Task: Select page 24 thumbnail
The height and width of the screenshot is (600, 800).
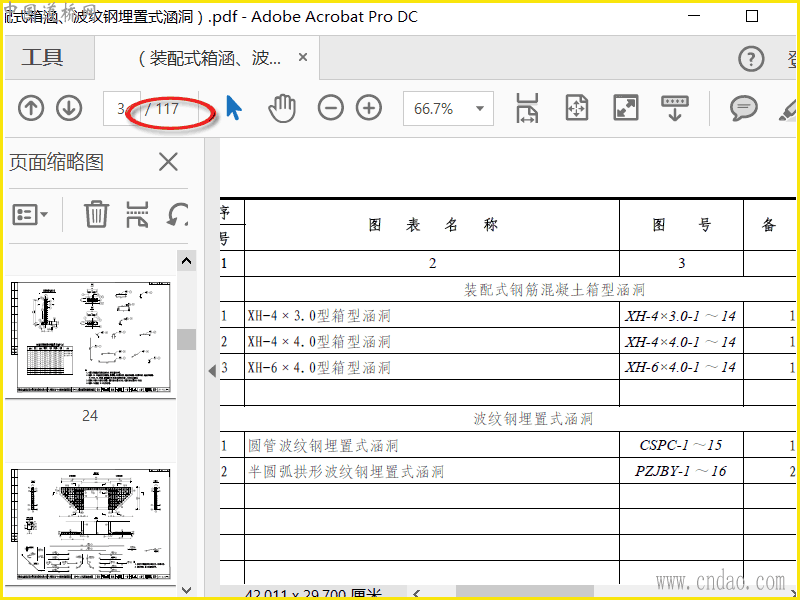Action: [x=90, y=337]
